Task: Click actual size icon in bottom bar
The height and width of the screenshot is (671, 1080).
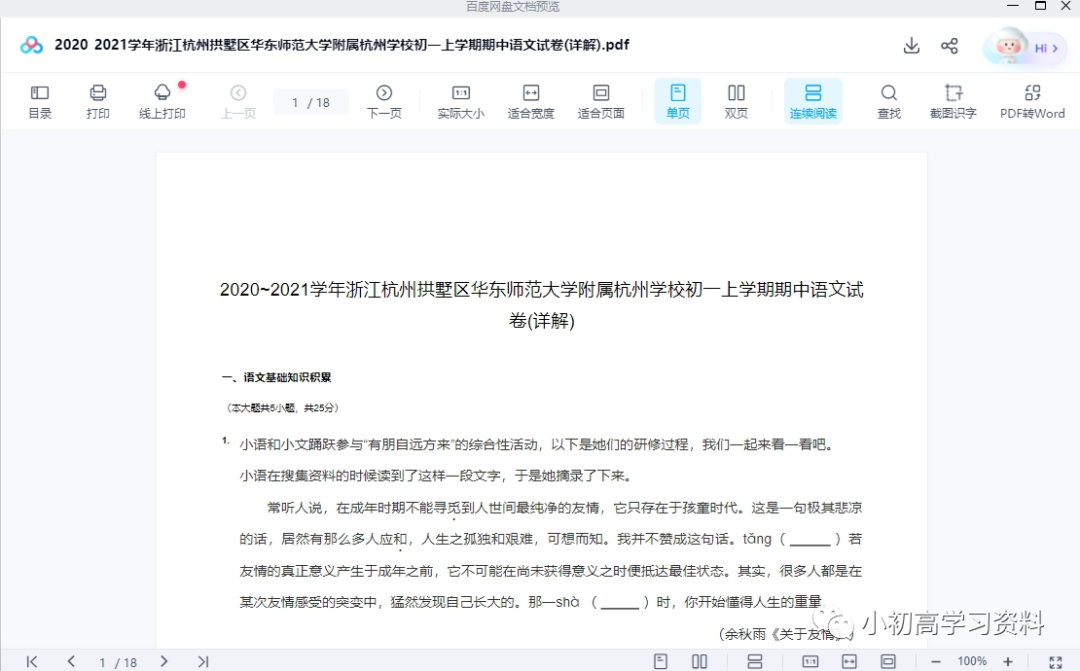Action: tap(811, 661)
